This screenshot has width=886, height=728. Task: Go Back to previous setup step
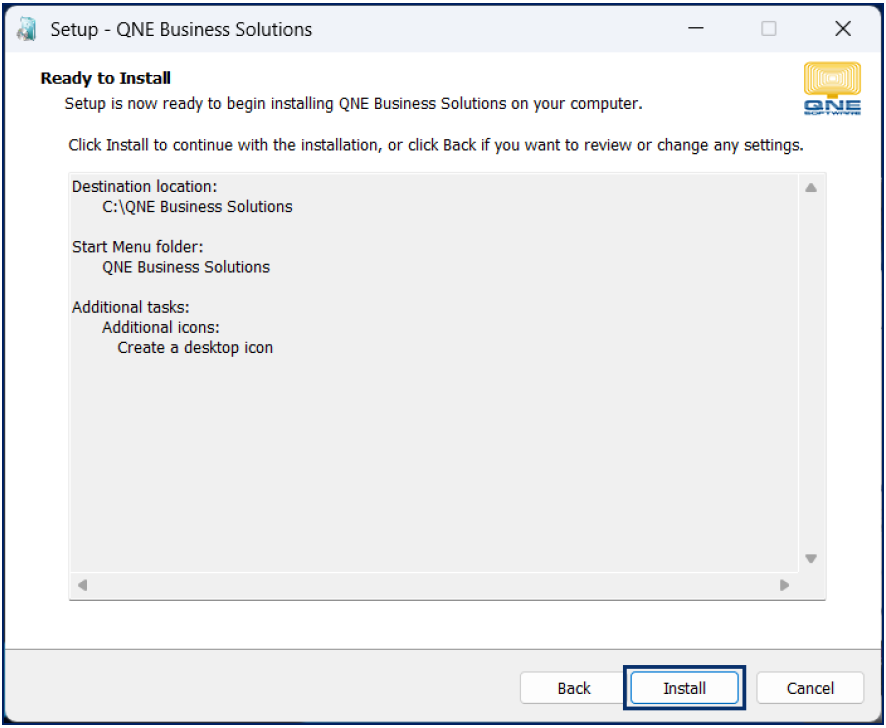point(574,688)
